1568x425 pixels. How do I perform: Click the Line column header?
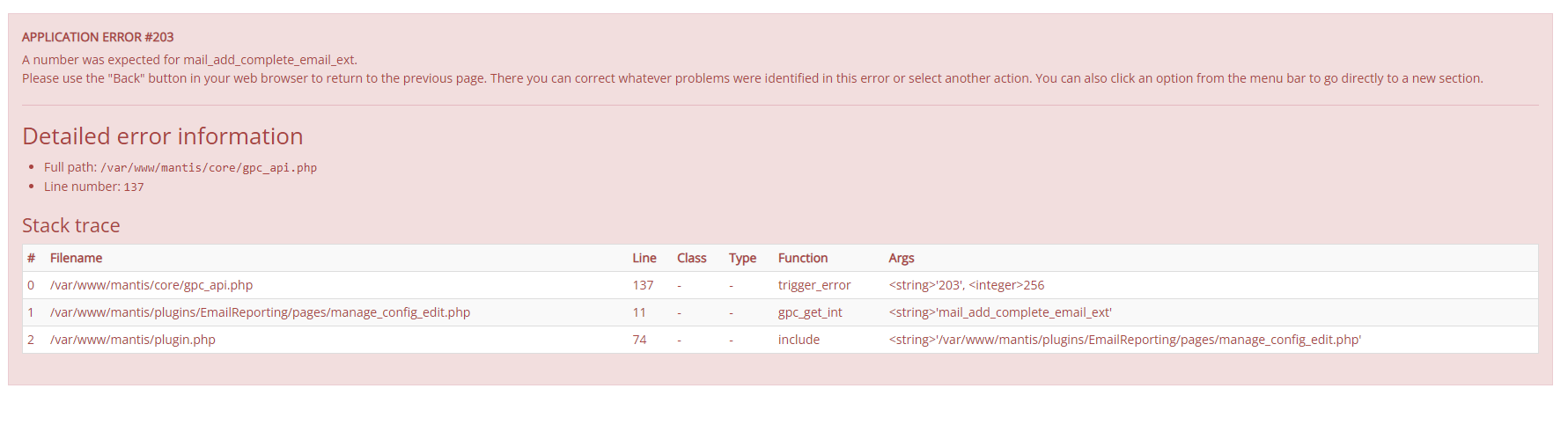coord(644,258)
